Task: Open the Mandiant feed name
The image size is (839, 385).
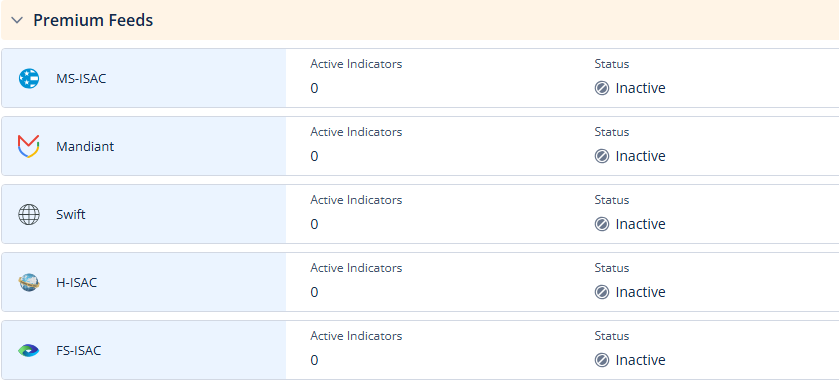Action: coord(85,147)
